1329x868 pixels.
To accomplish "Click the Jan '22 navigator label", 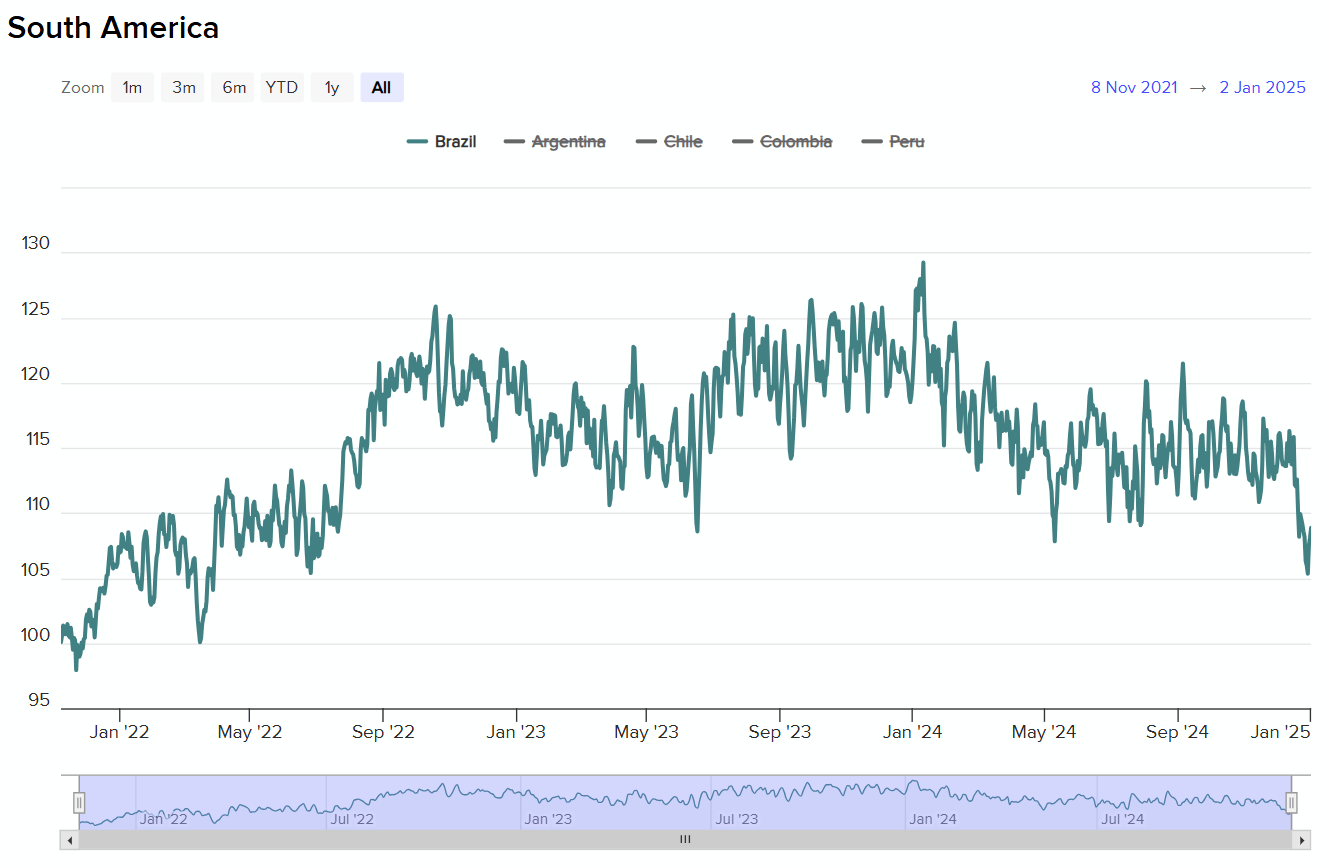I will pyautogui.click(x=163, y=819).
